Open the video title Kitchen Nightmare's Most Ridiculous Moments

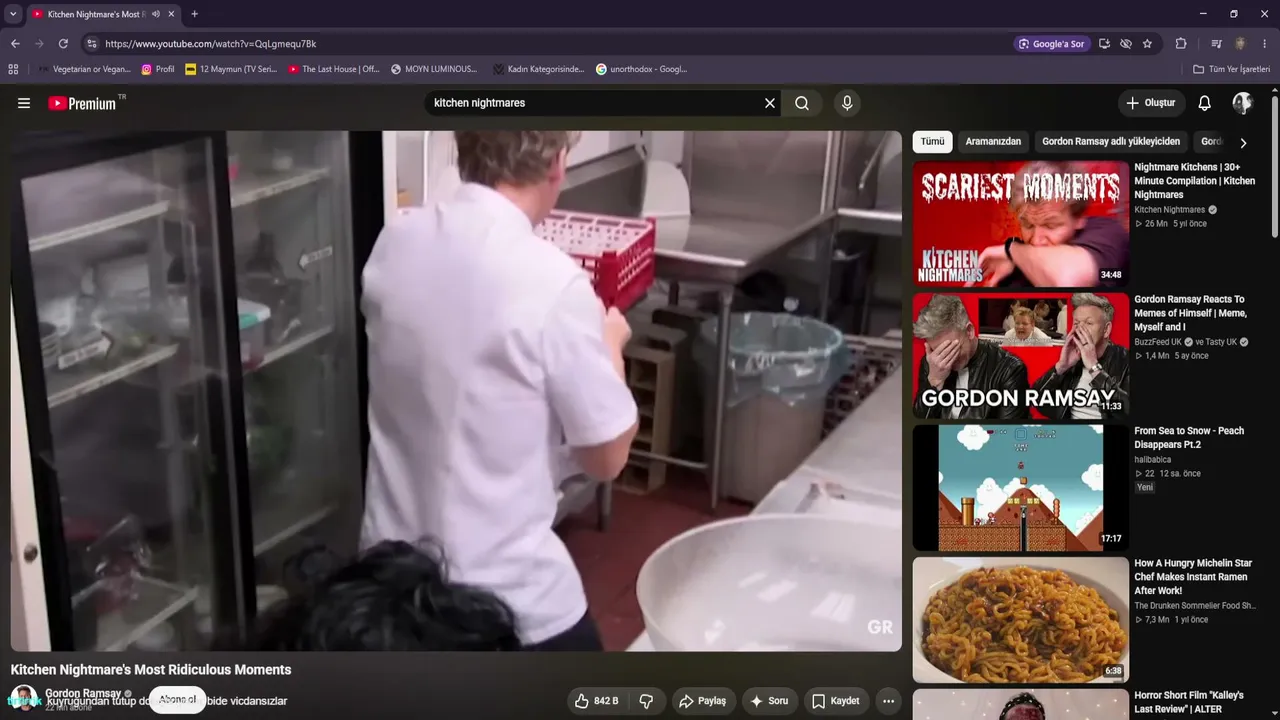point(151,670)
